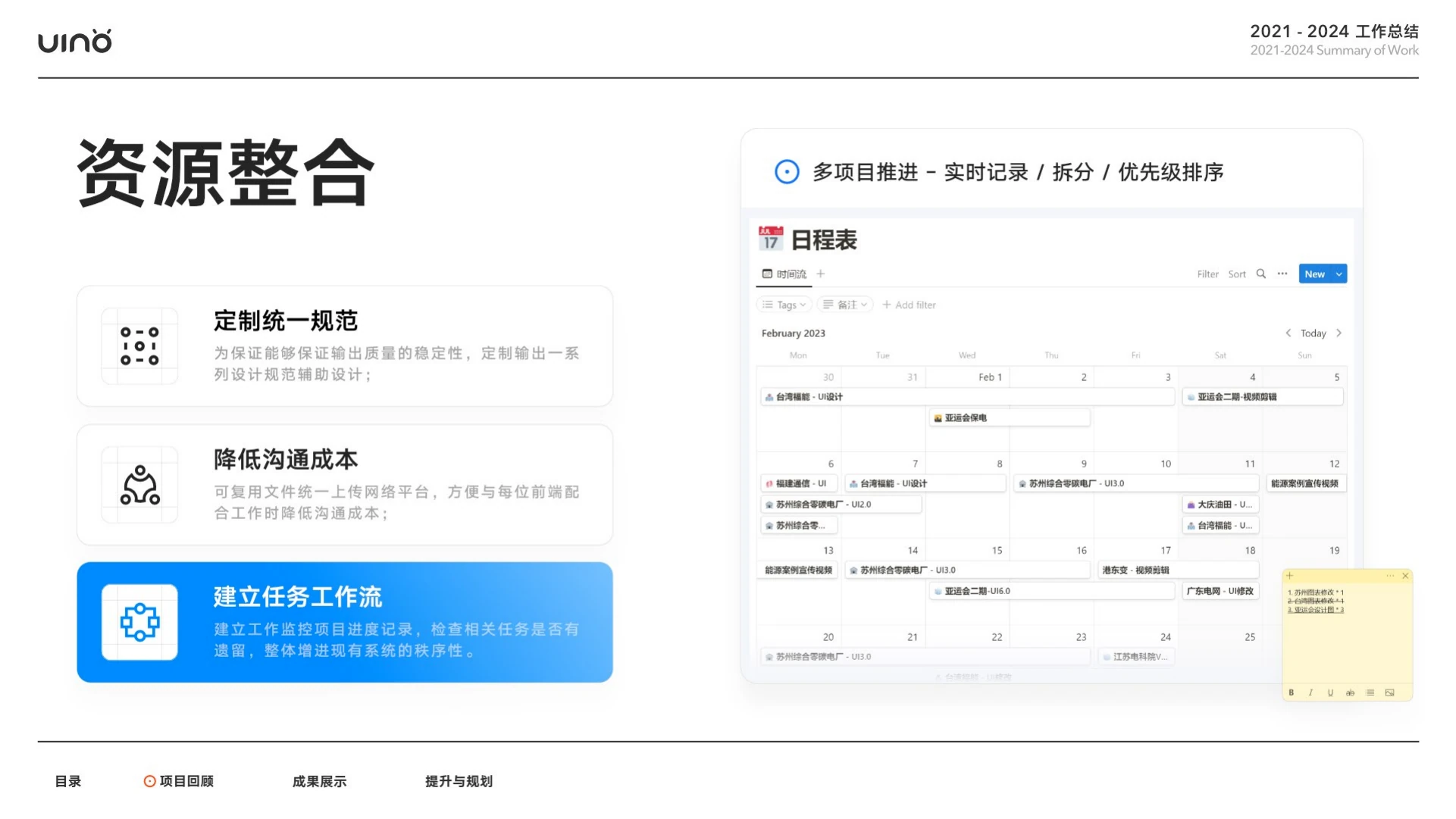Toggle strikethrough in the sticky note toolbar
The image size is (1456, 819).
point(1350,692)
